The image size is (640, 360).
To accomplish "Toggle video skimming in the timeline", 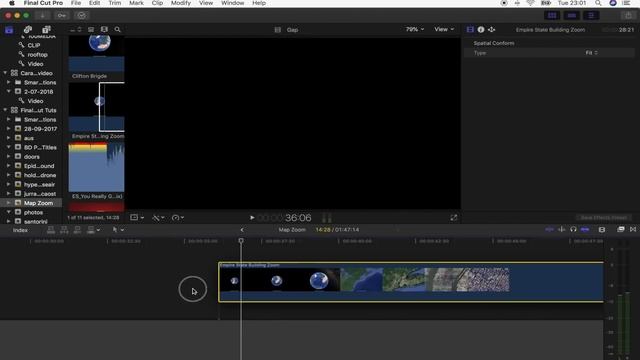I will pyautogui.click(x=549, y=229).
